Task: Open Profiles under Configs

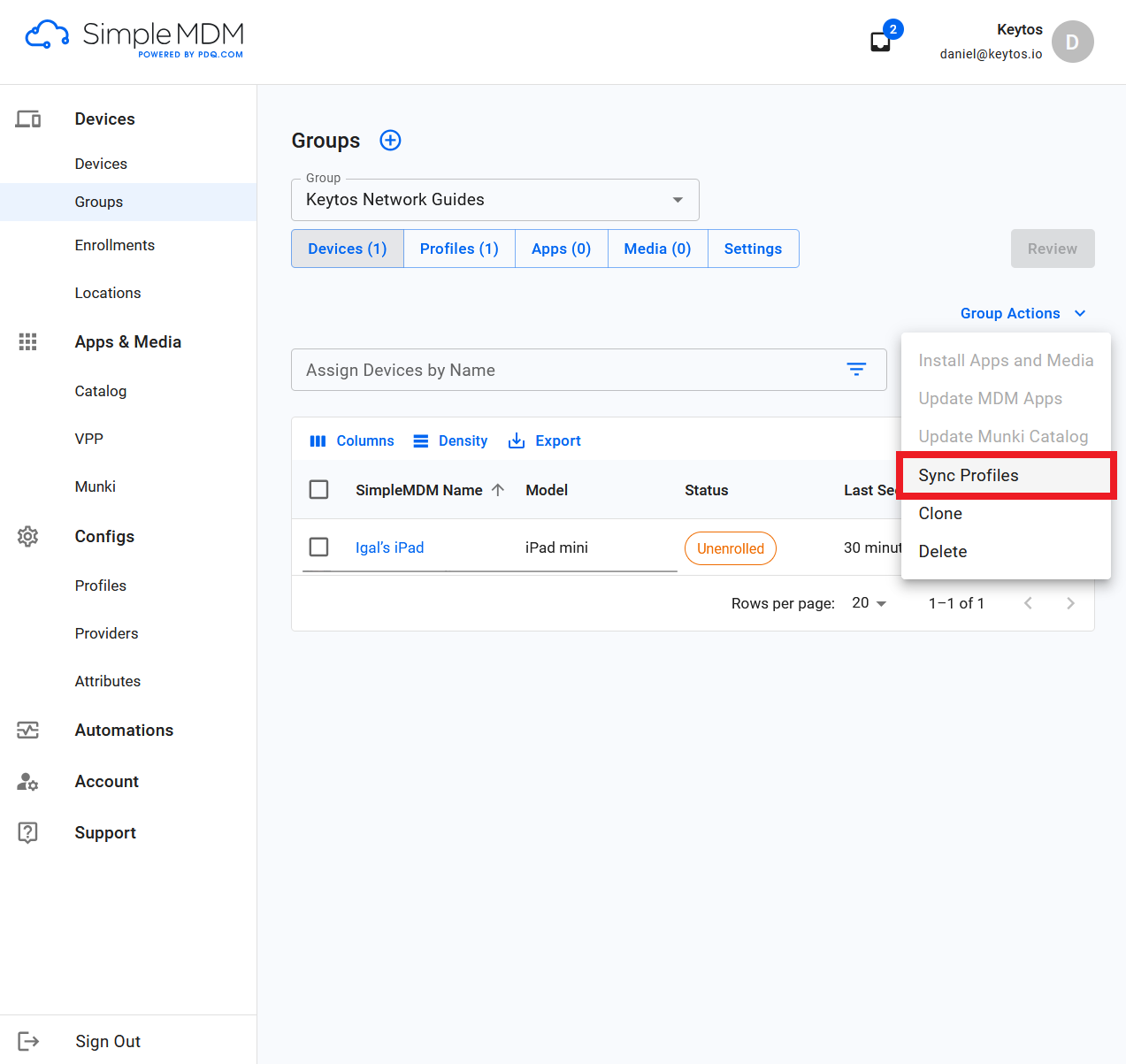Action: pos(101,586)
